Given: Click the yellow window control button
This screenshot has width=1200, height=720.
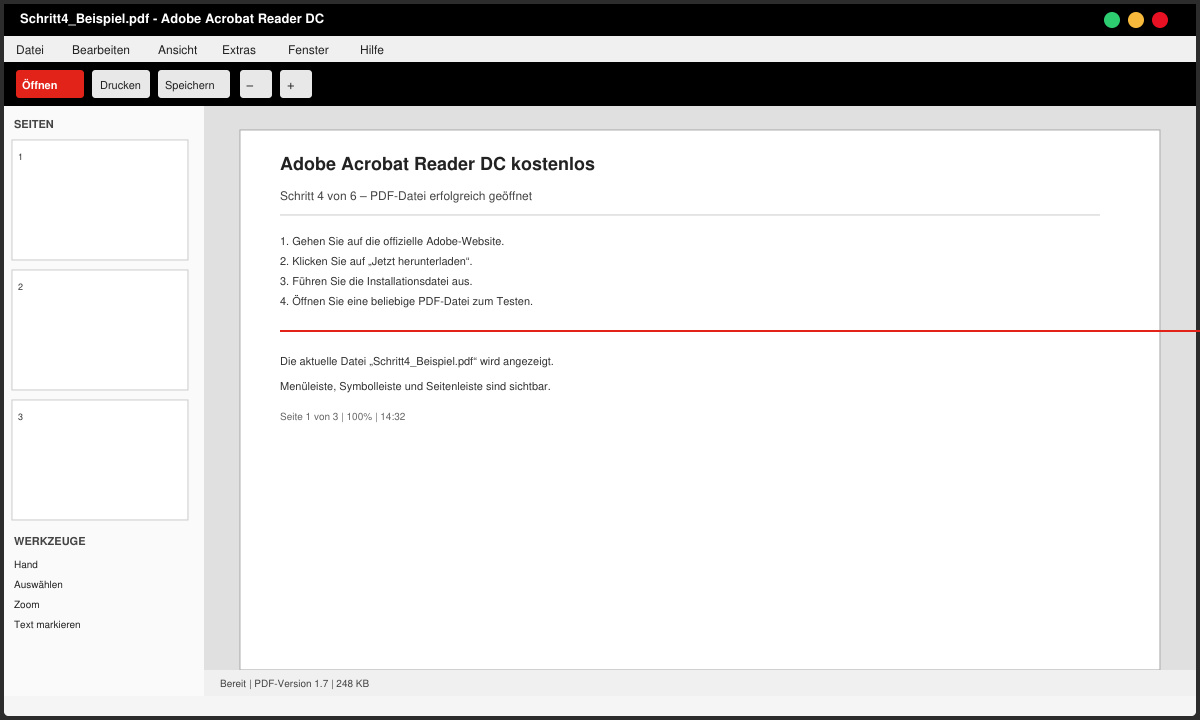Looking at the screenshot, I should (1136, 20).
